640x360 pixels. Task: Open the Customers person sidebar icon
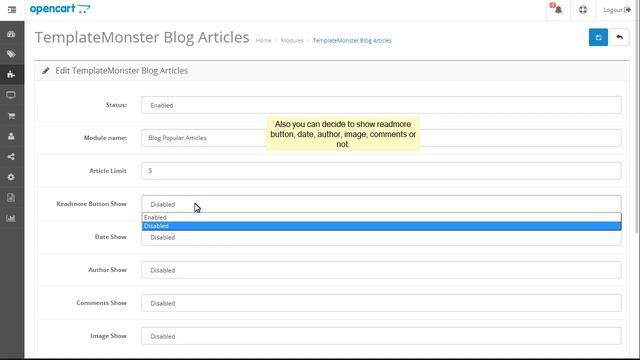point(11,136)
